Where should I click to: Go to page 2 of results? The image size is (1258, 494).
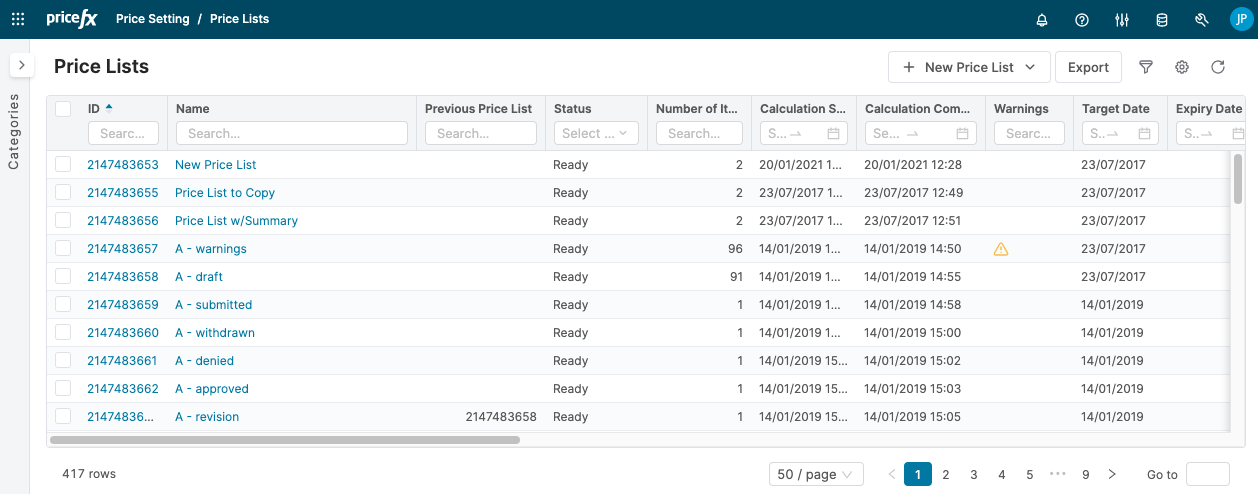pos(945,474)
